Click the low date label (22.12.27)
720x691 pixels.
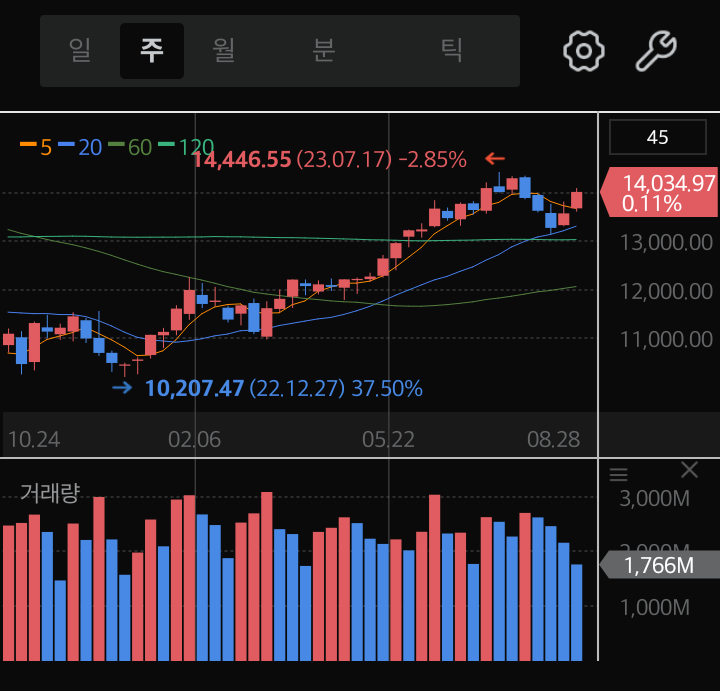pyautogui.click(x=297, y=388)
